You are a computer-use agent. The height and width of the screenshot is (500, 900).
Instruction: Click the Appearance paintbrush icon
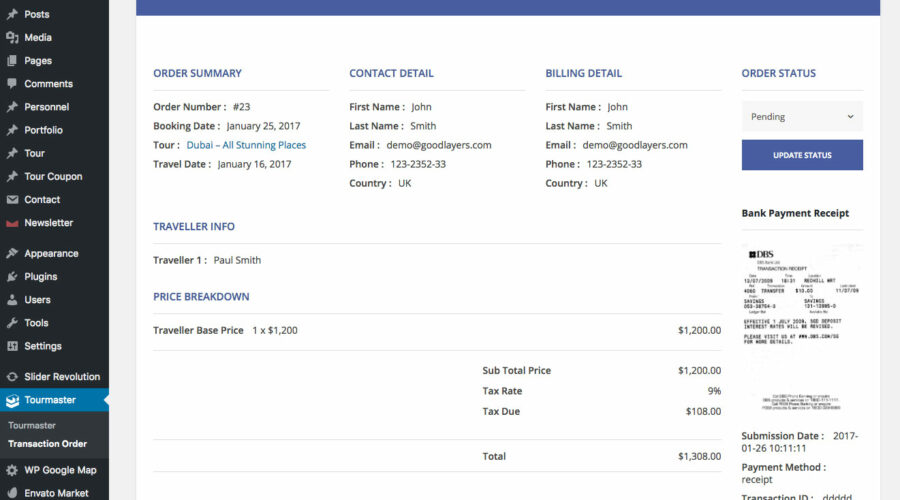(12, 254)
